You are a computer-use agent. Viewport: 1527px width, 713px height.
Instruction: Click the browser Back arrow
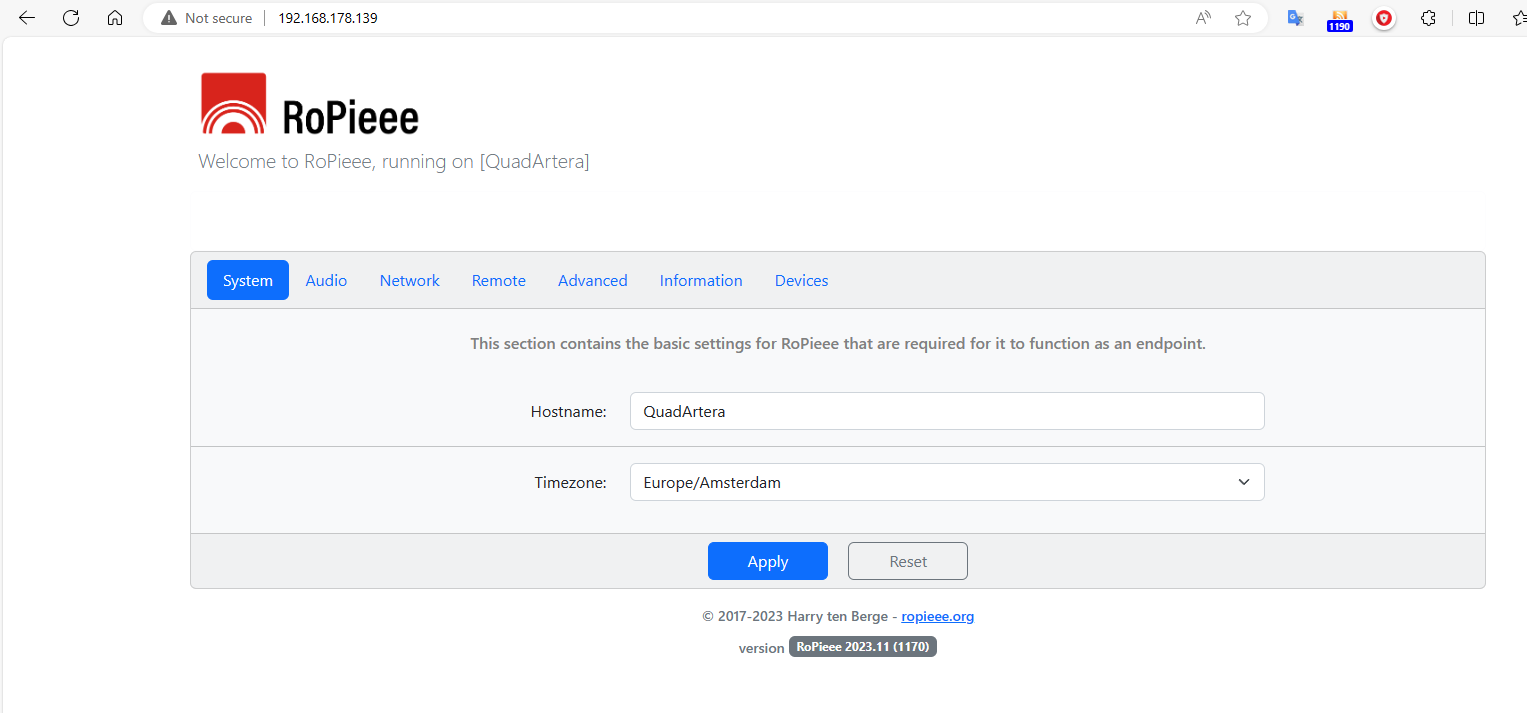(x=27, y=18)
